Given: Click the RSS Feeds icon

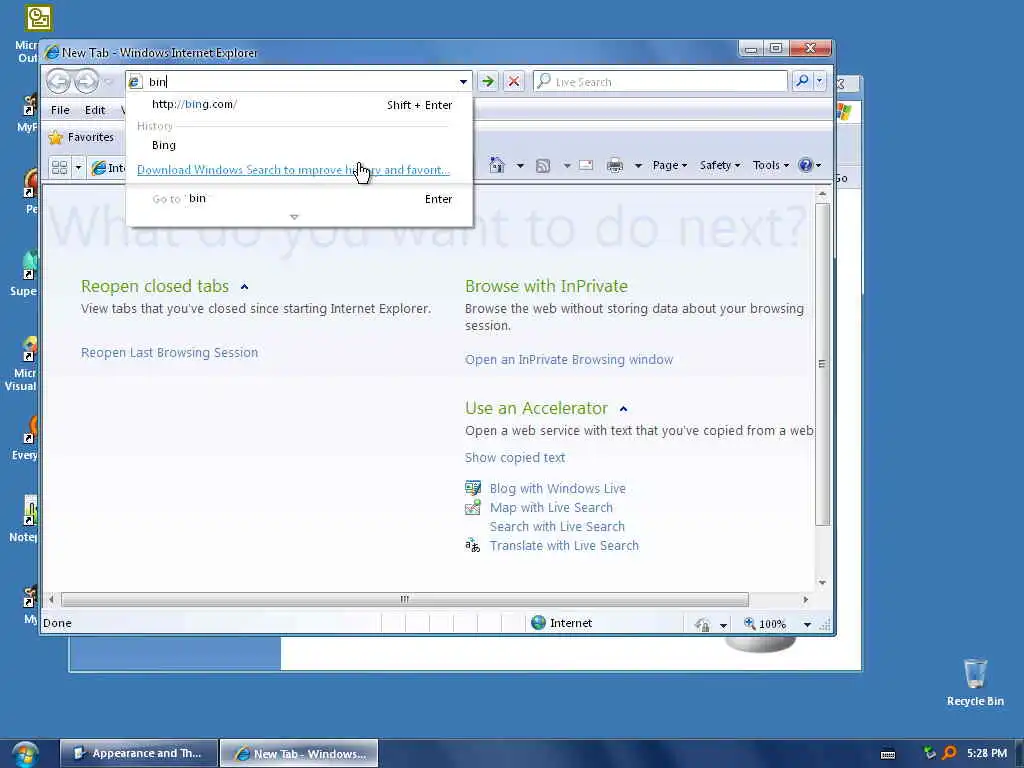Looking at the screenshot, I should point(543,166).
